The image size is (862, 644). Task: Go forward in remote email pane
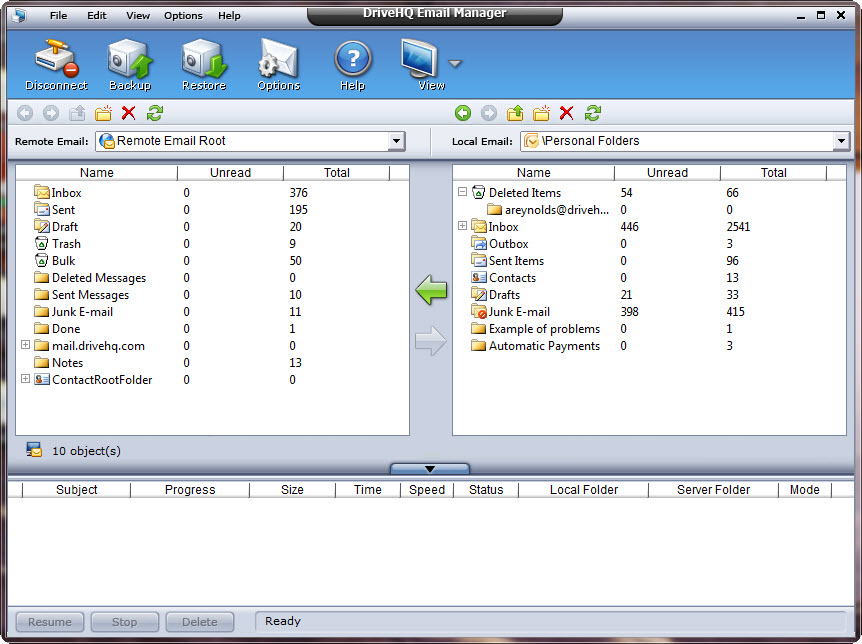pyautogui.click(x=51, y=113)
